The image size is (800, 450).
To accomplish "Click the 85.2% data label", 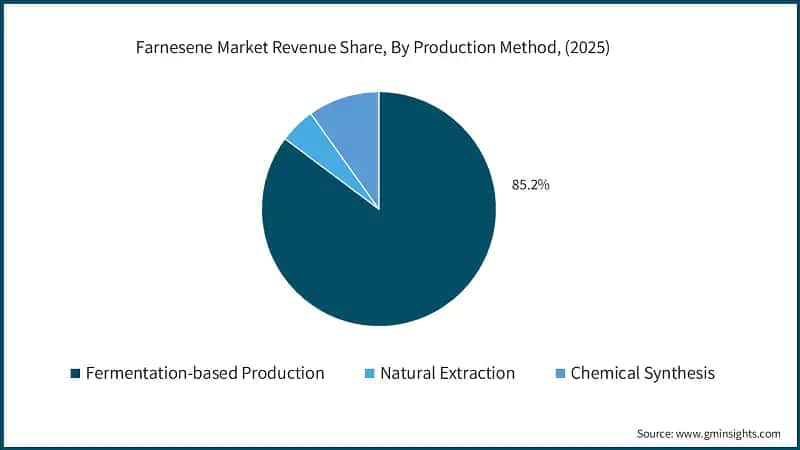I will [x=531, y=185].
